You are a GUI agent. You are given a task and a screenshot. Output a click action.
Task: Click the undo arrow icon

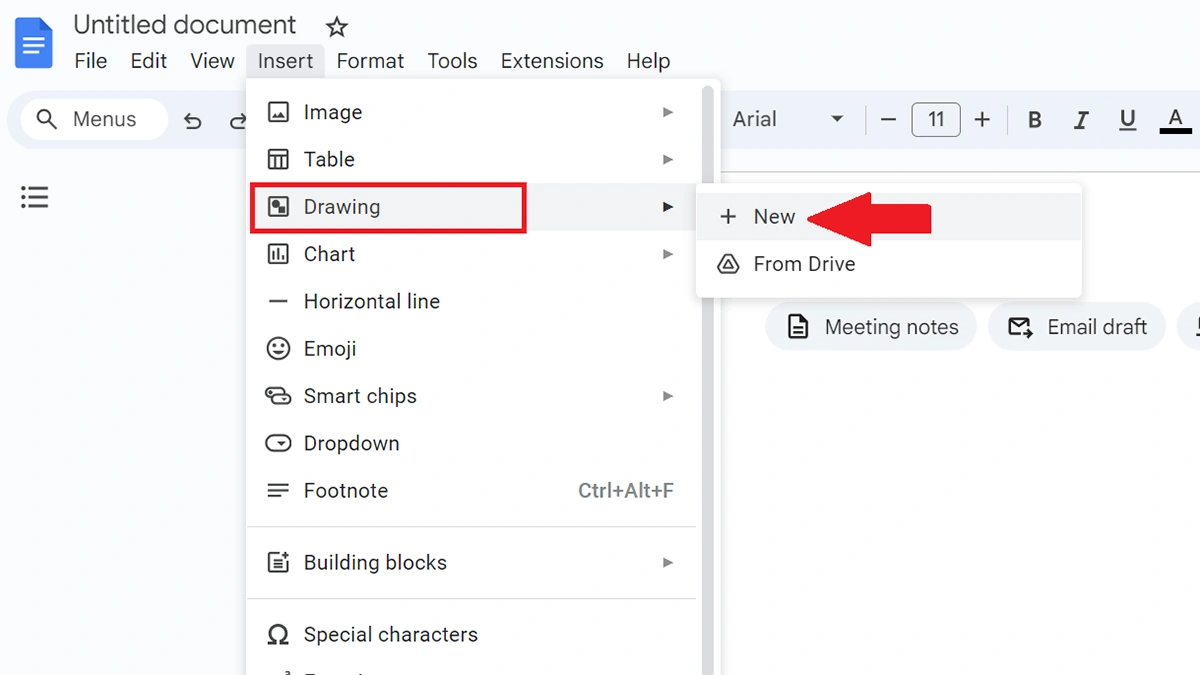193,121
